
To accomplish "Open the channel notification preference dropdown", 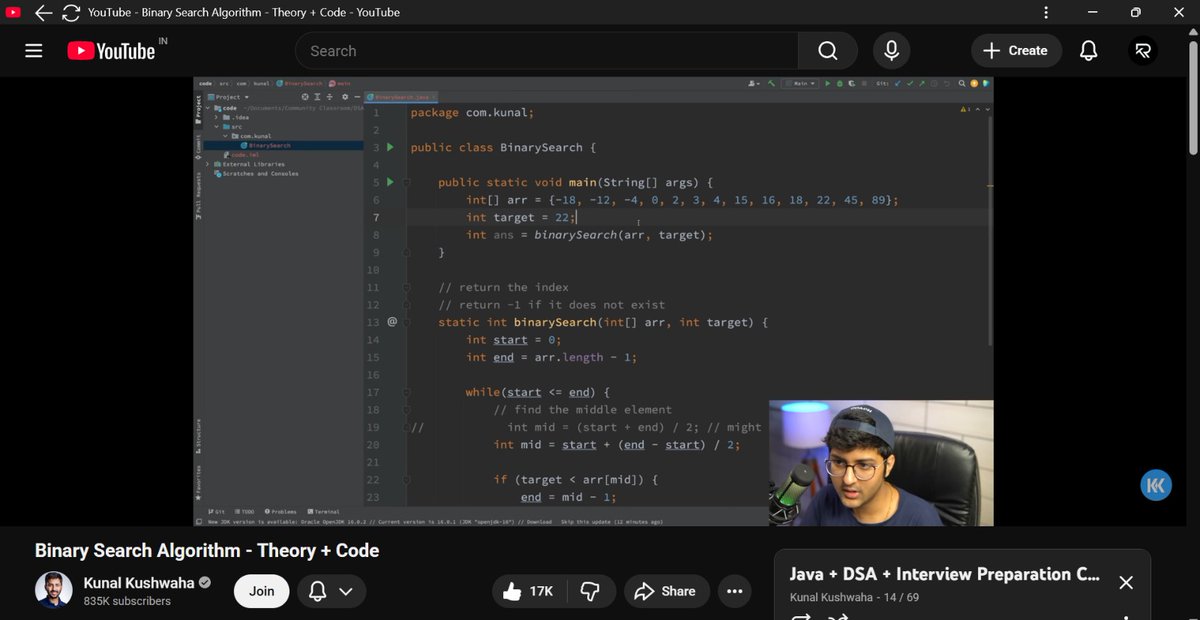I will 332,591.
